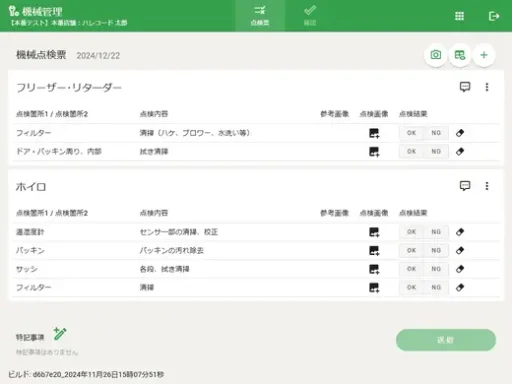Click the 機械管理 app logo icon

click(x=13, y=11)
